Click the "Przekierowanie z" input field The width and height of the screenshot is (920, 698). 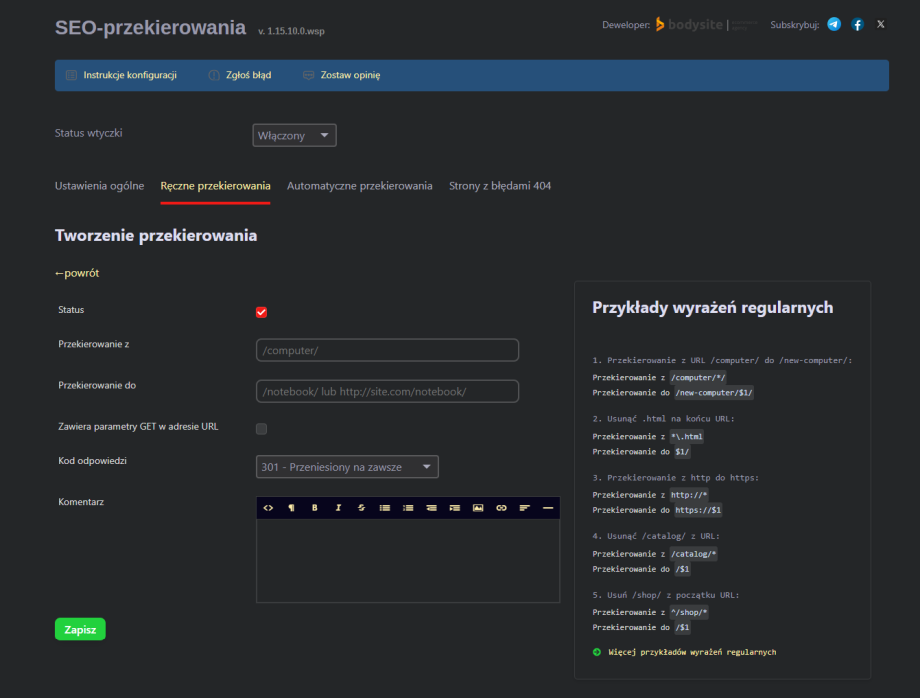coord(387,350)
